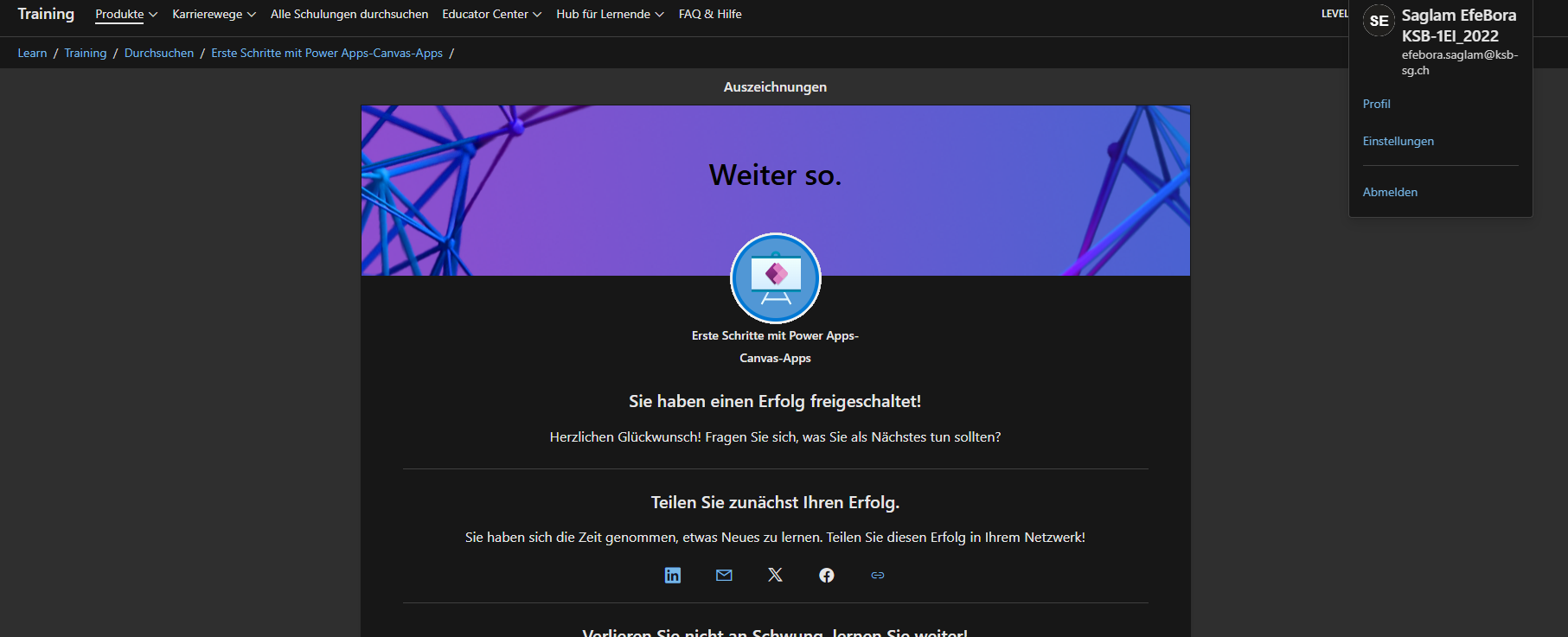Copy the share link icon
This screenshot has height=637, width=1568.
pyautogui.click(x=877, y=576)
